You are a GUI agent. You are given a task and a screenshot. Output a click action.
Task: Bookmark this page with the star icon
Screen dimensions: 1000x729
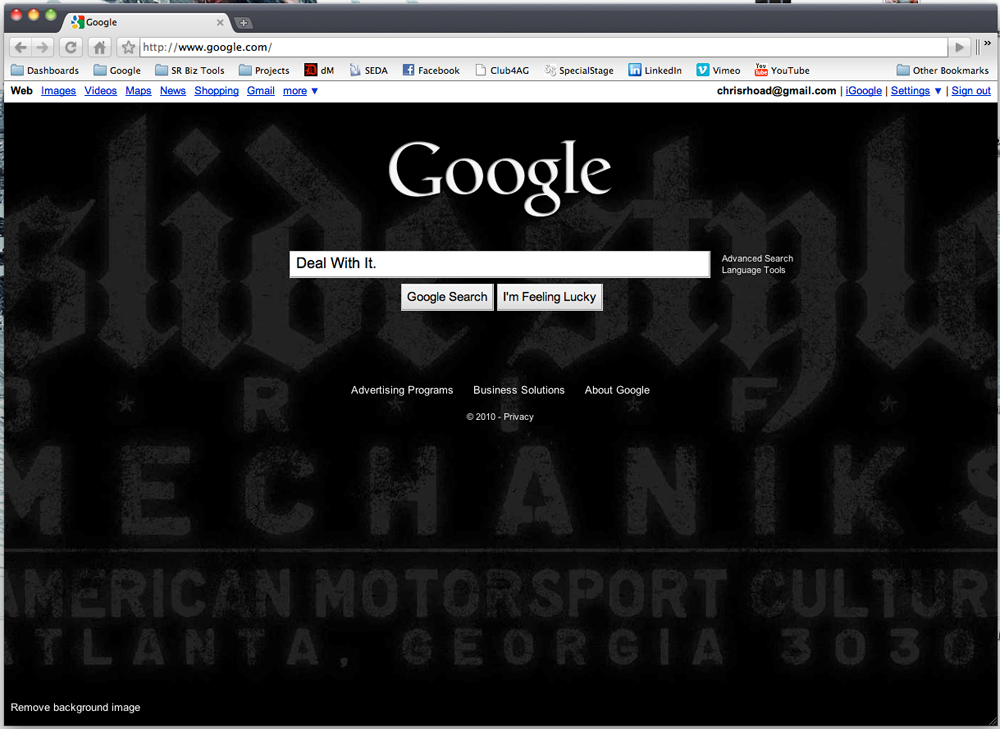coord(128,47)
